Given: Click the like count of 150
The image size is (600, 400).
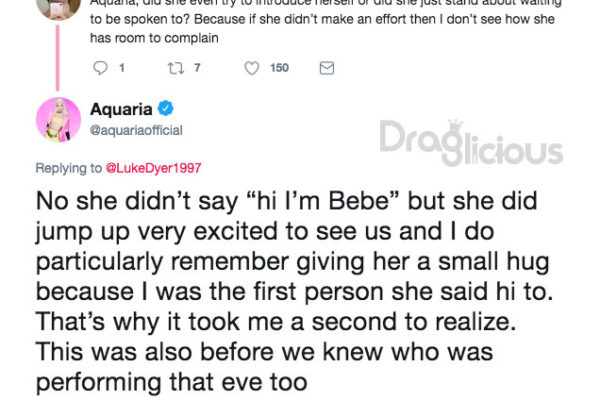Looking at the screenshot, I should (x=279, y=68).
